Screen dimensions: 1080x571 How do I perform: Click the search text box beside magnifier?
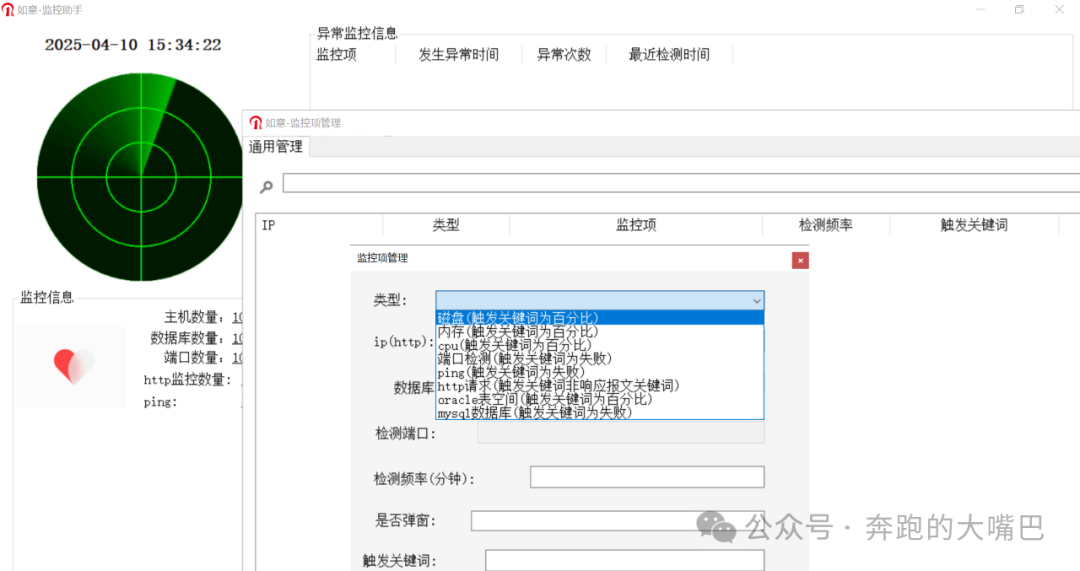tap(680, 183)
